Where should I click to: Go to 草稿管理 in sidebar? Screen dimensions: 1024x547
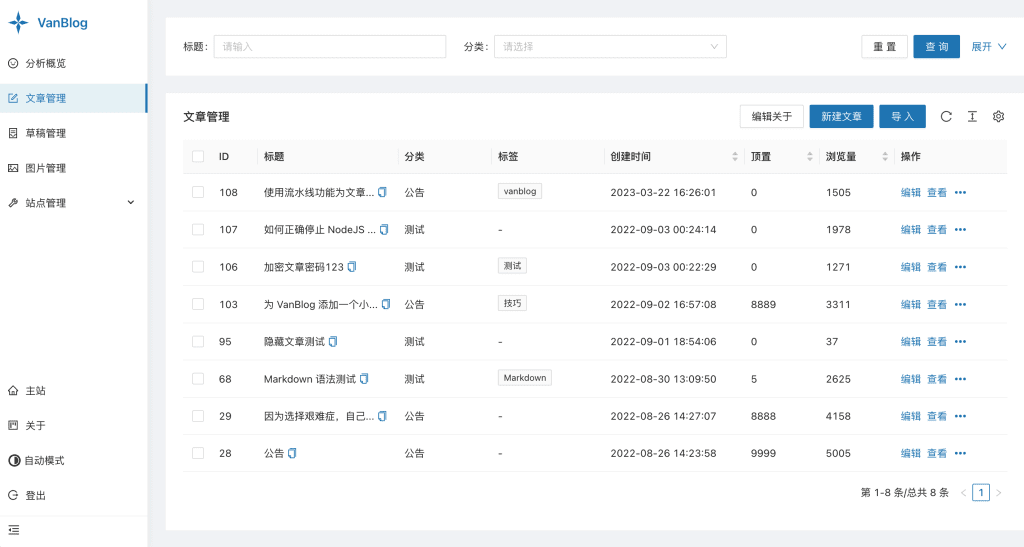(46, 133)
